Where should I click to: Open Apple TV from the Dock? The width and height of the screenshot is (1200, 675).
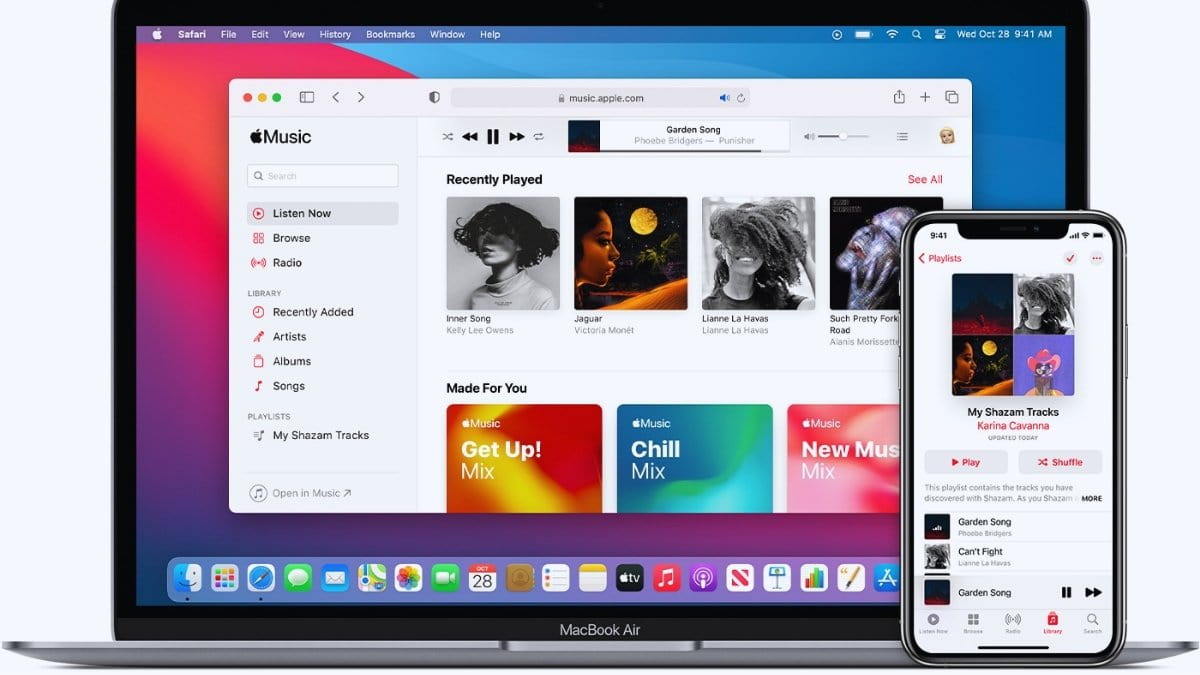tap(629, 577)
